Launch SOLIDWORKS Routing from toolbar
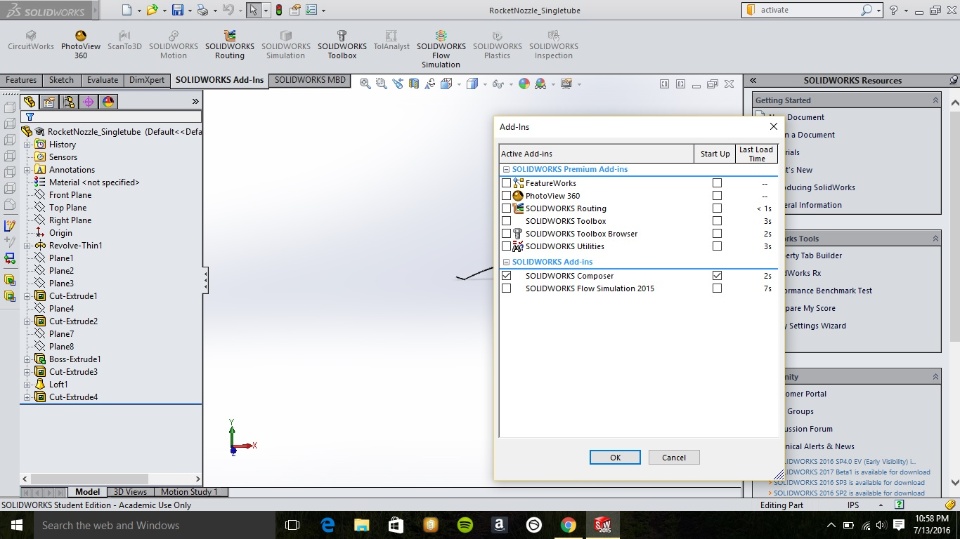This screenshot has width=960, height=539. tap(230, 45)
